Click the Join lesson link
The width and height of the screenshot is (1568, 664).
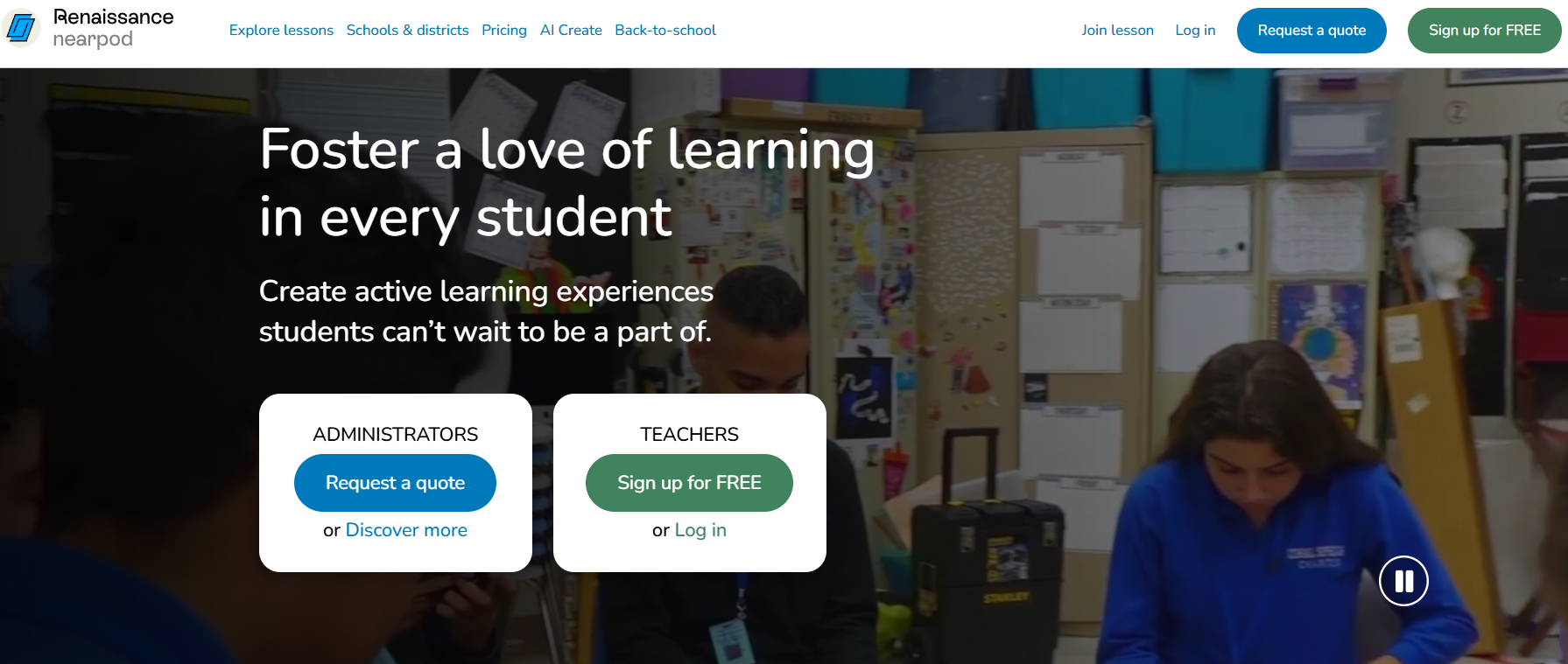(1117, 30)
